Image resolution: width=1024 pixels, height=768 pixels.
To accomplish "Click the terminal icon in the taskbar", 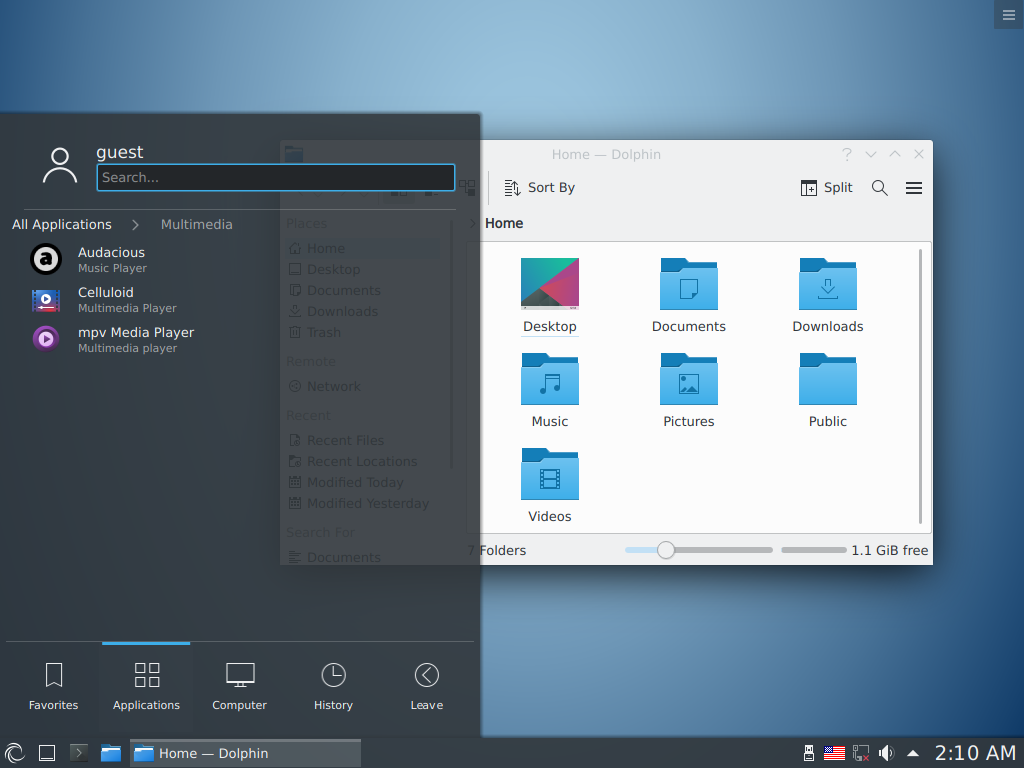I will pyautogui.click(x=78, y=753).
